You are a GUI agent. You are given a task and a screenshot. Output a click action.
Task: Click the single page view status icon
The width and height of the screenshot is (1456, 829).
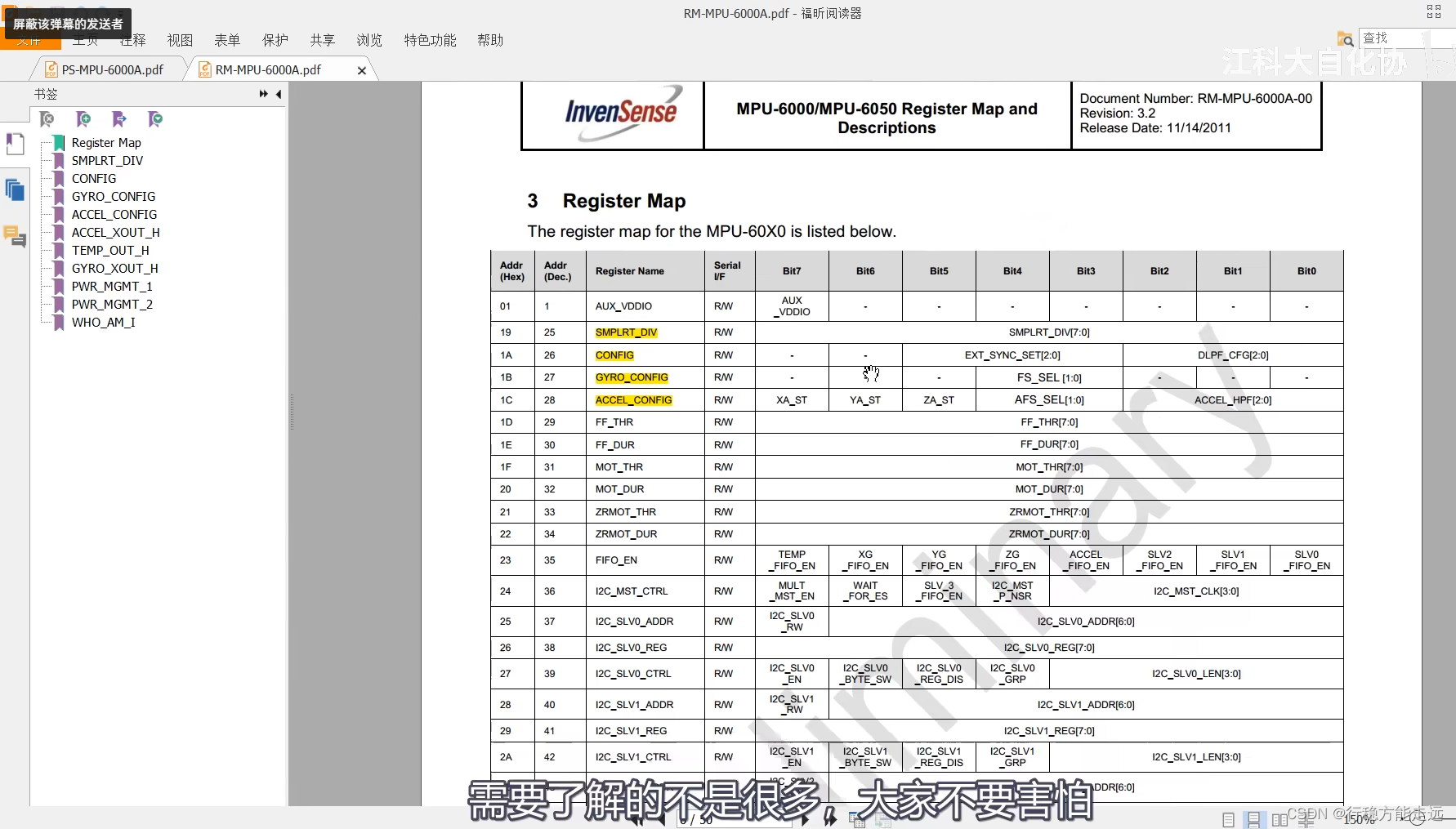[x=1228, y=819]
